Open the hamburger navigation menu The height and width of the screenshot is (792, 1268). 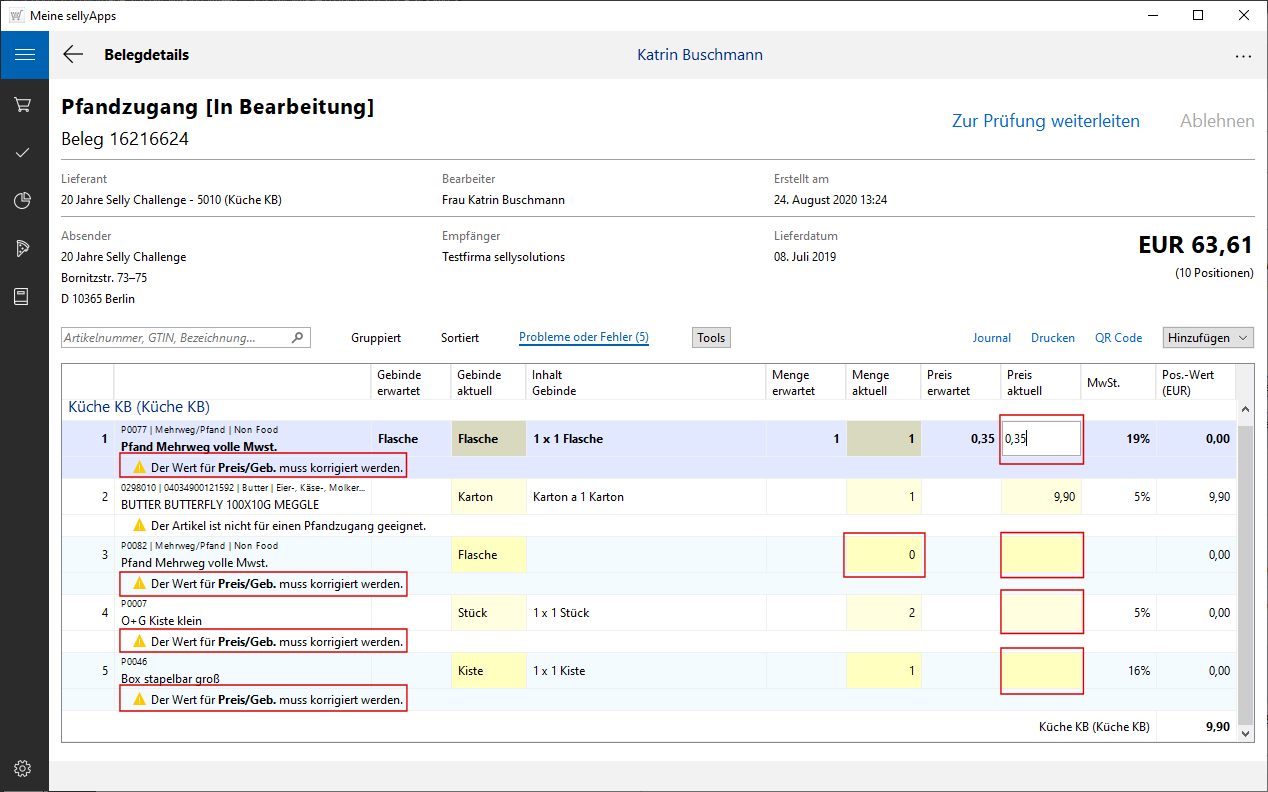click(24, 55)
